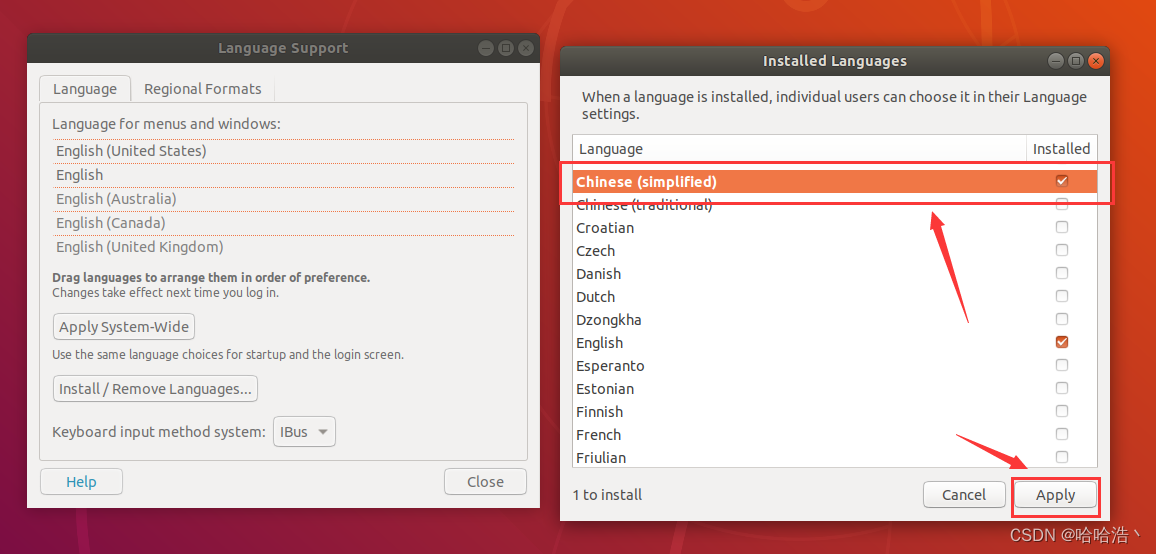Image resolution: width=1156 pixels, height=554 pixels.
Task: Close the Language Support window via titlebar
Action: tap(525, 48)
